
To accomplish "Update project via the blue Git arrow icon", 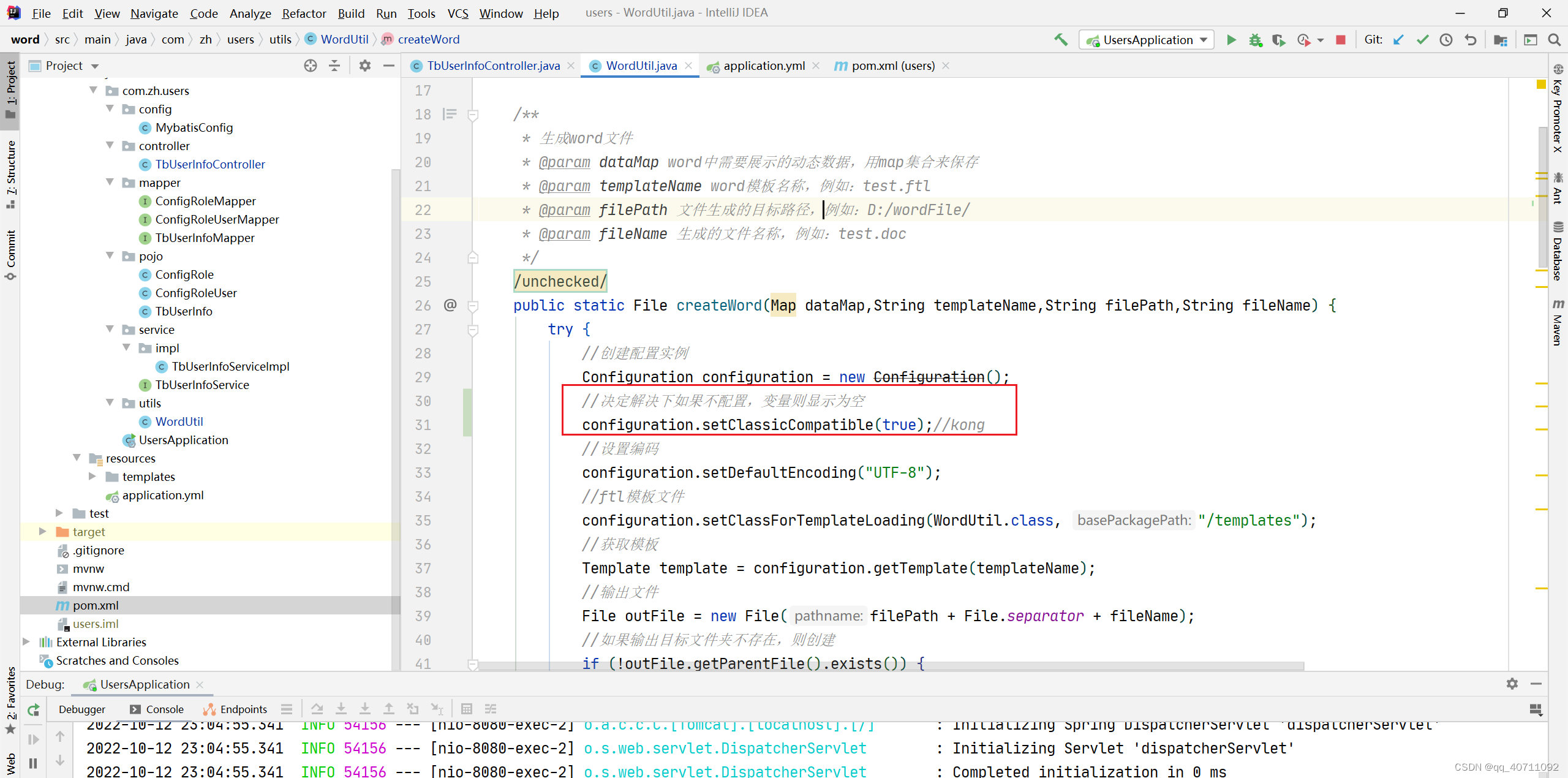I will point(1398,39).
